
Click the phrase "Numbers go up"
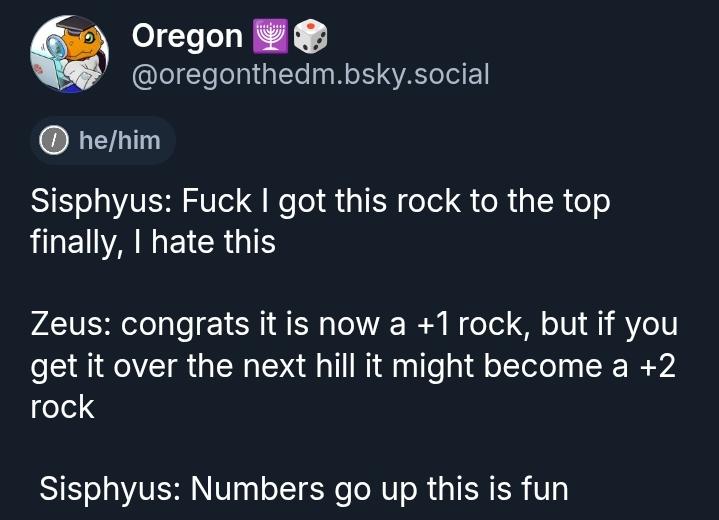click(x=303, y=490)
